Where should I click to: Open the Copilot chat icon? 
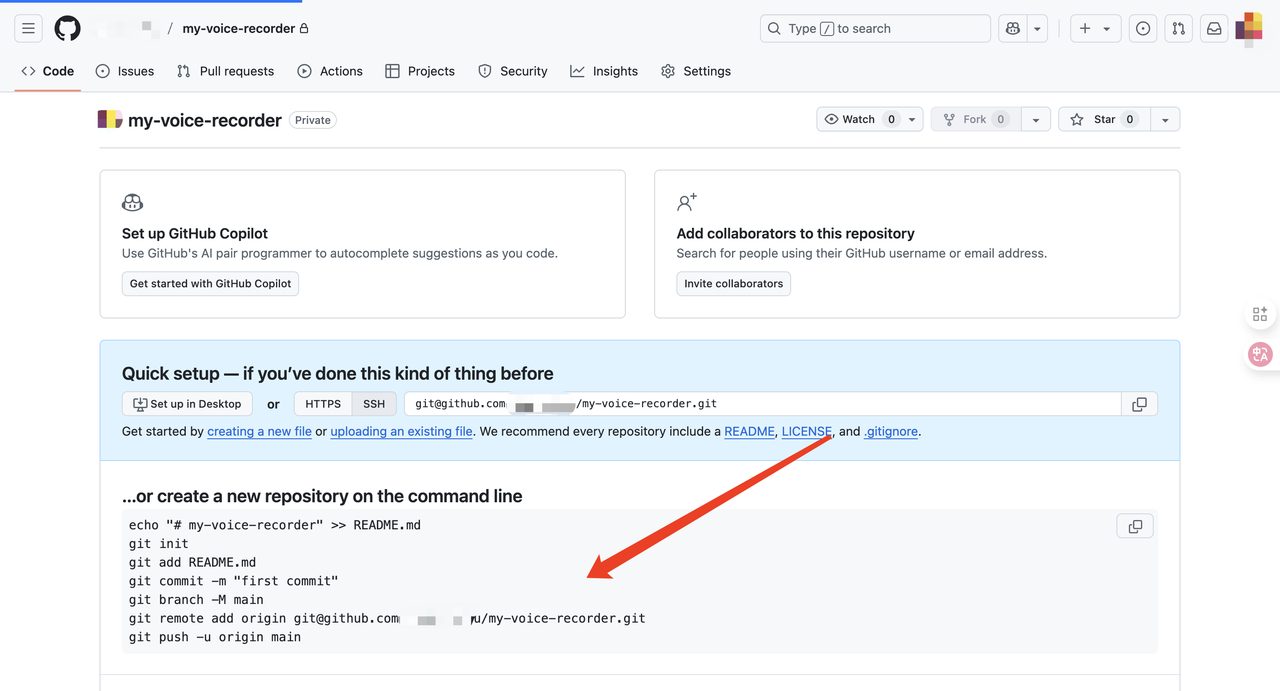pyautogui.click(x=1013, y=29)
